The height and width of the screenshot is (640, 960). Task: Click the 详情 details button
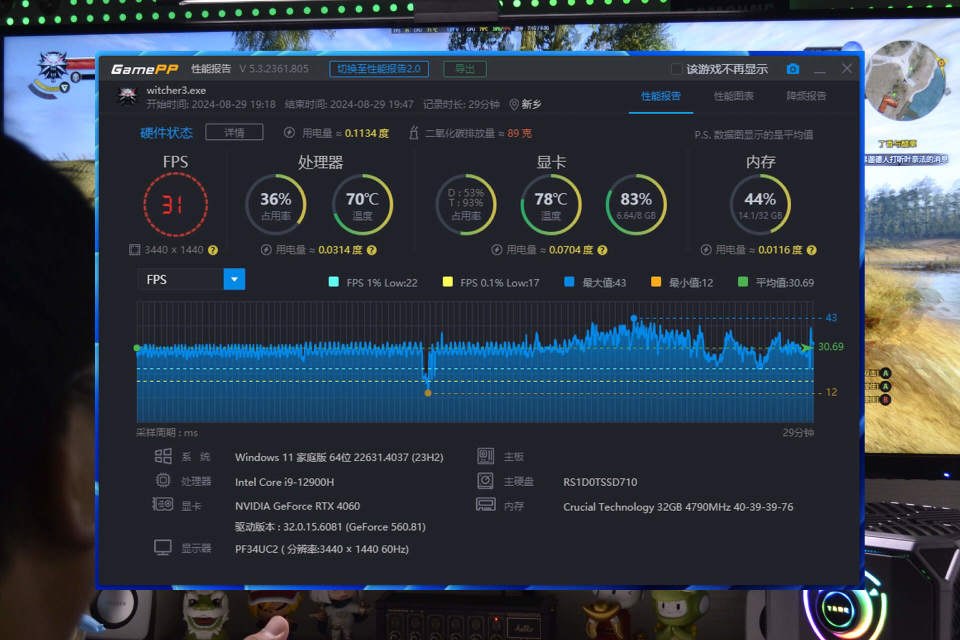[x=234, y=132]
